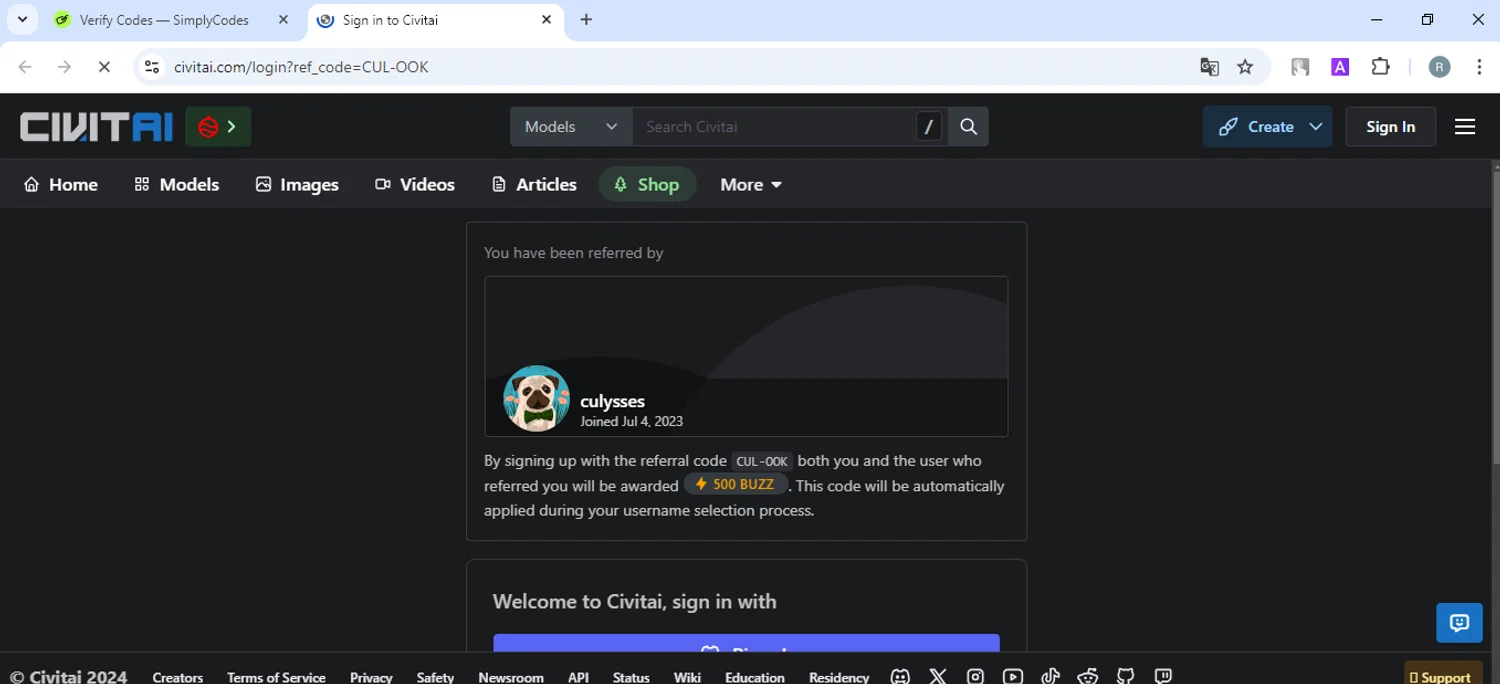The width and height of the screenshot is (1500, 684).
Task: Click the culysses username
Action: click(612, 401)
